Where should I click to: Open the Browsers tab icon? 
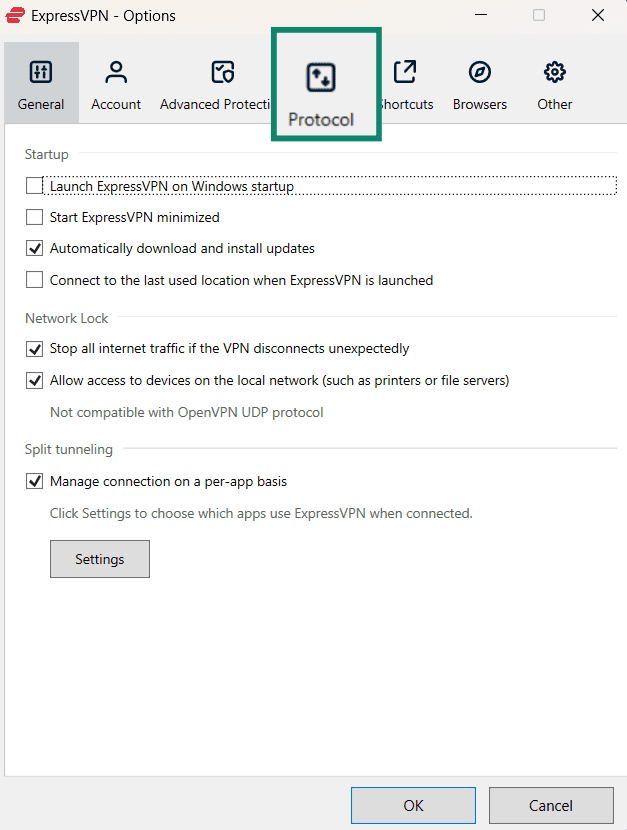coord(479,72)
